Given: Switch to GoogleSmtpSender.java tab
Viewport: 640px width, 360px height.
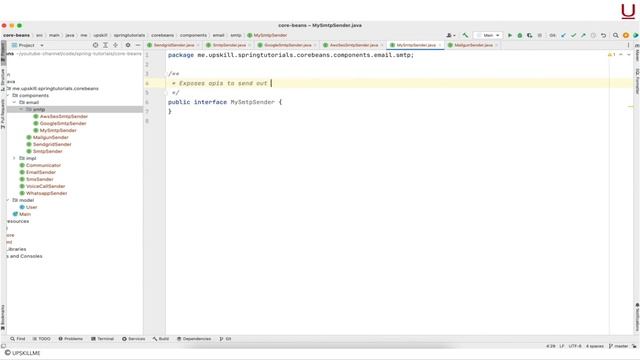Looking at the screenshot, I should tap(287, 45).
